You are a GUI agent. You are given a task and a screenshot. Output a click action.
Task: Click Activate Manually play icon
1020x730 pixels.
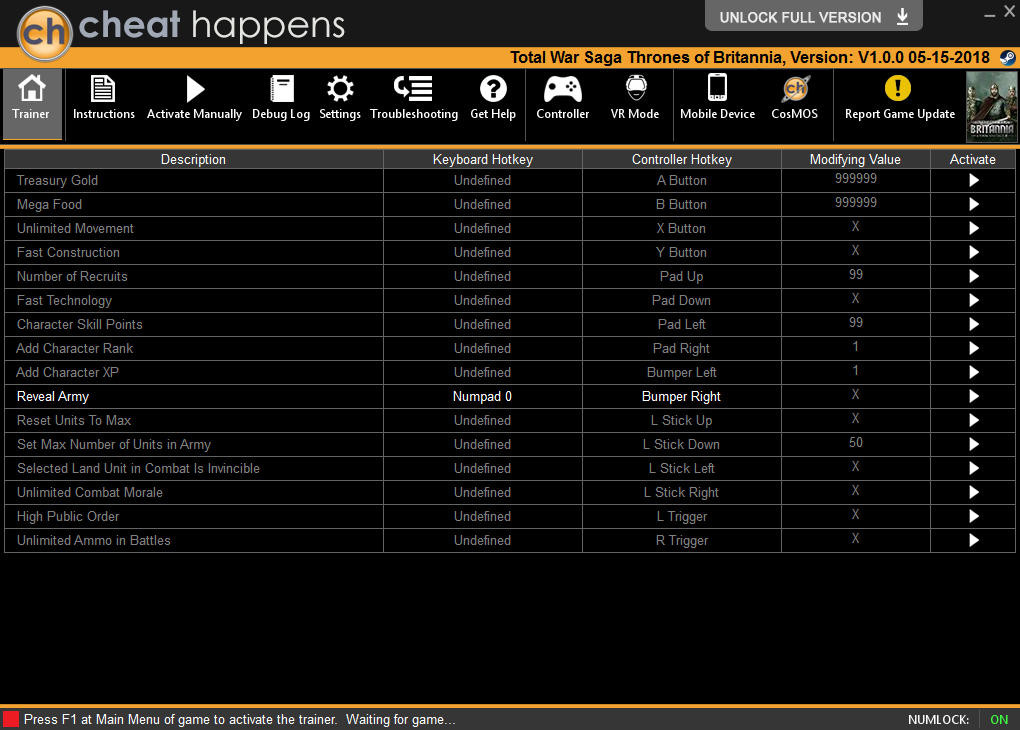tap(194, 90)
